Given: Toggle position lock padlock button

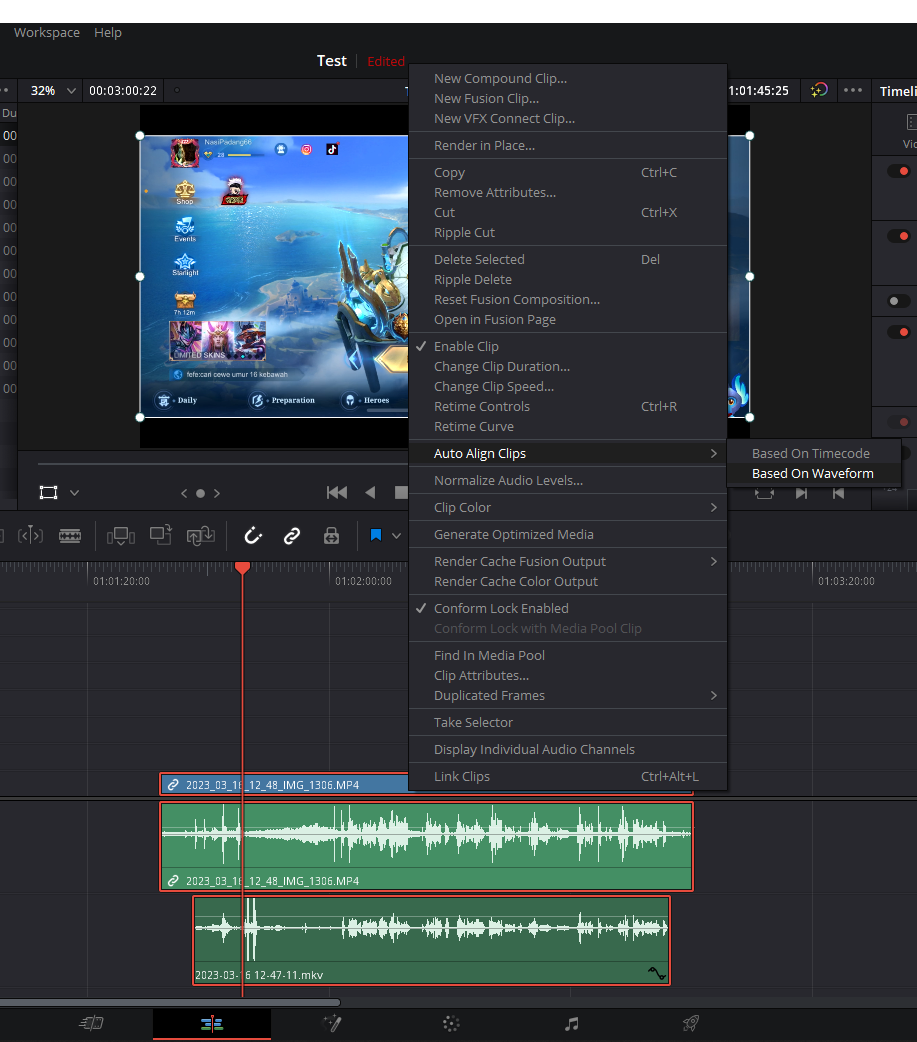Looking at the screenshot, I should [332, 535].
